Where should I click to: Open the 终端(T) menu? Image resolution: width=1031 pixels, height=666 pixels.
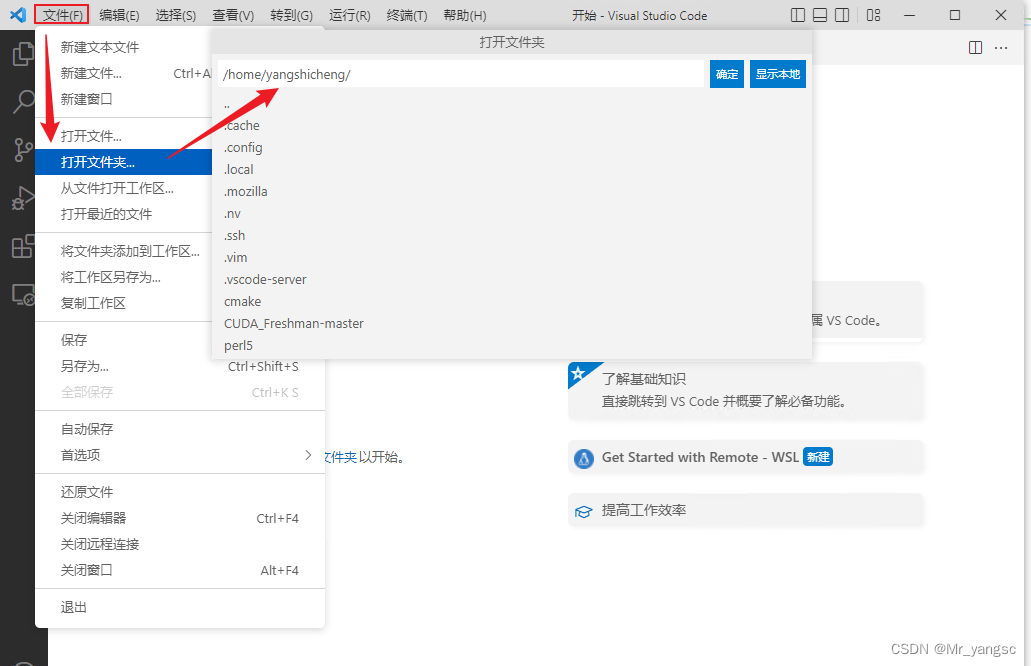(406, 14)
